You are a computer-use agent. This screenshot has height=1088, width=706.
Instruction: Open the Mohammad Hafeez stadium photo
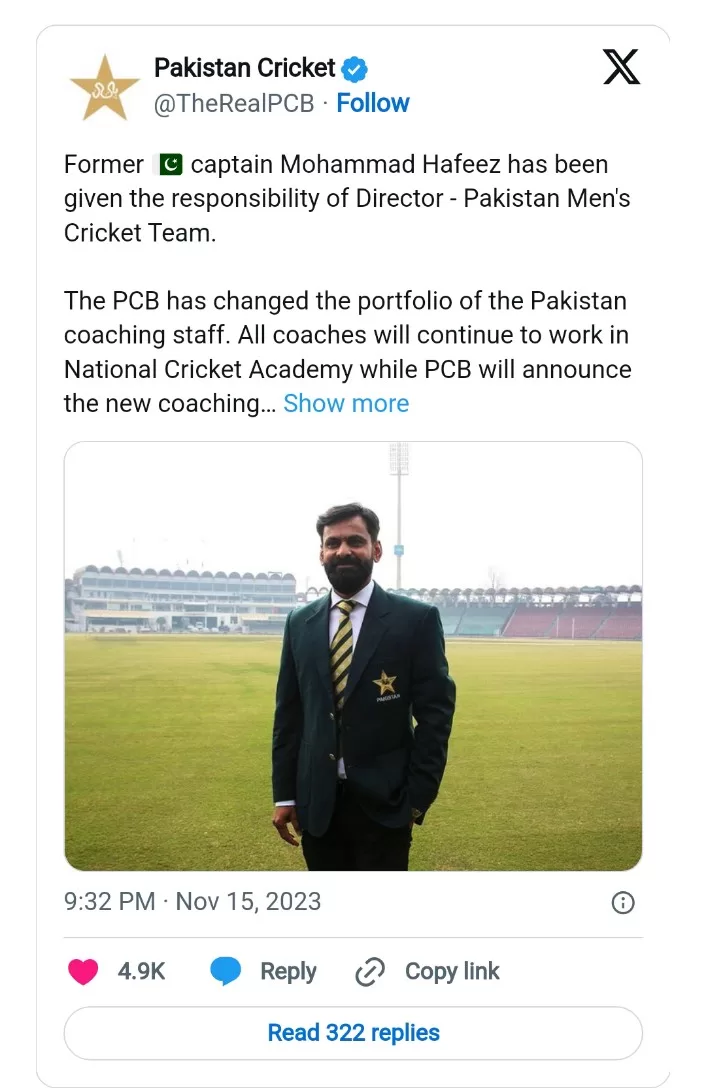pos(353,656)
